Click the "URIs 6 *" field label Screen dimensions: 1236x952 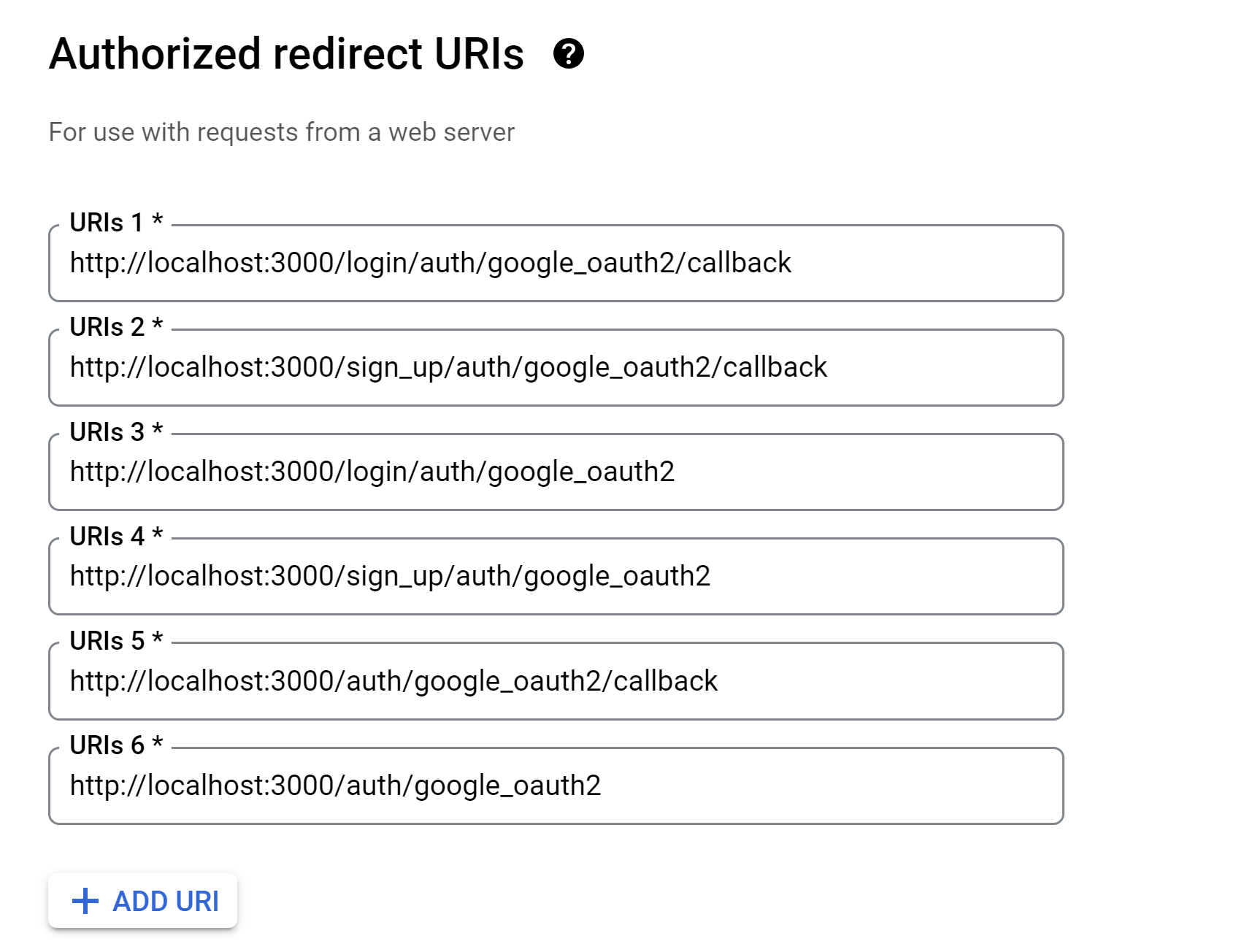pos(116,745)
